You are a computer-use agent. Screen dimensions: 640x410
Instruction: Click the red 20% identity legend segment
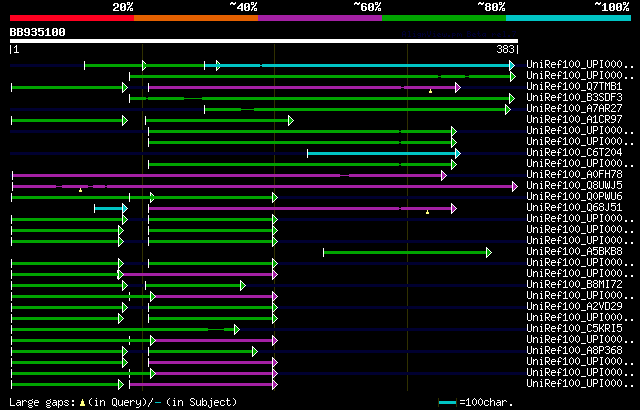click(x=72, y=18)
